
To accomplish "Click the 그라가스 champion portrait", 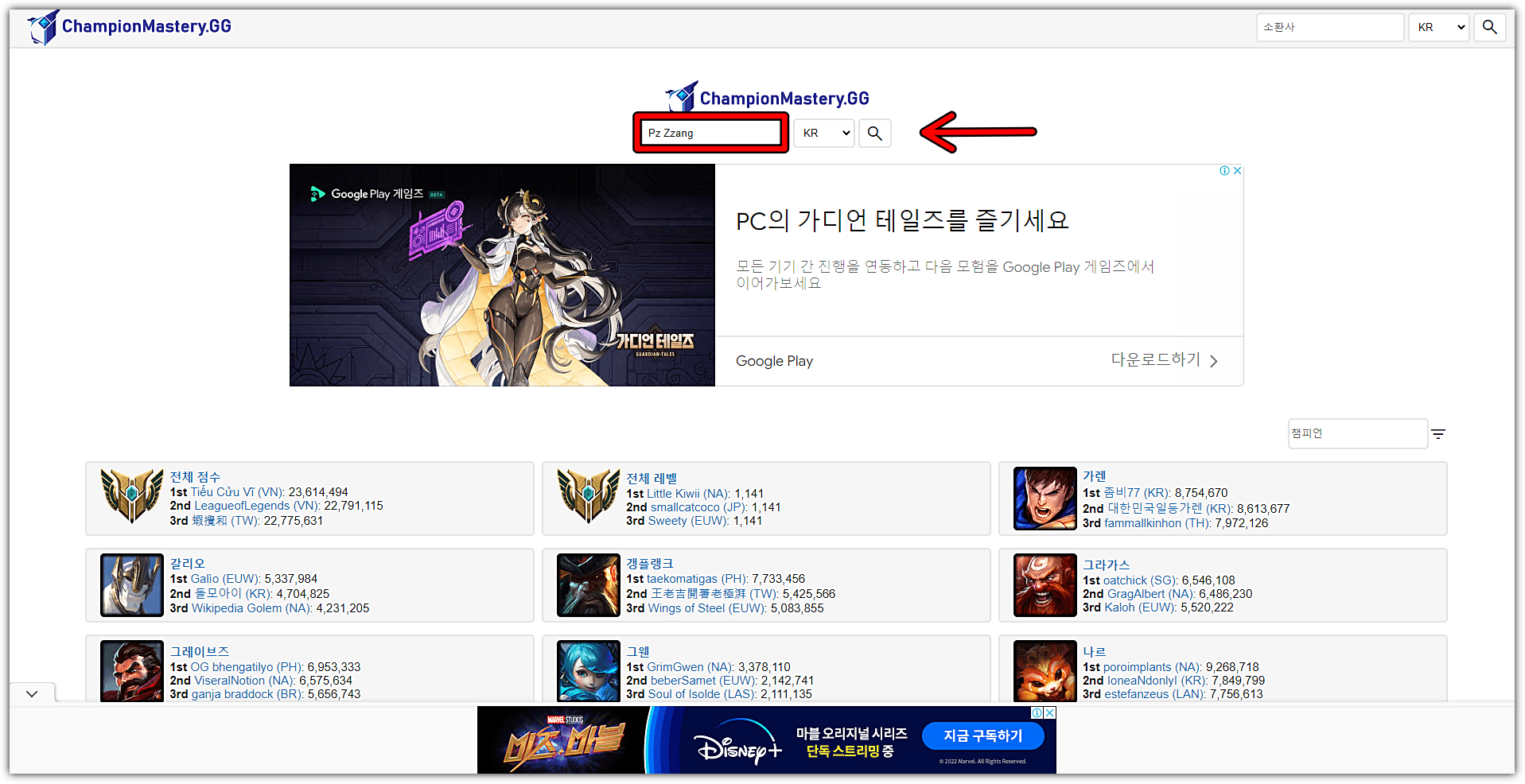I will (x=1045, y=585).
